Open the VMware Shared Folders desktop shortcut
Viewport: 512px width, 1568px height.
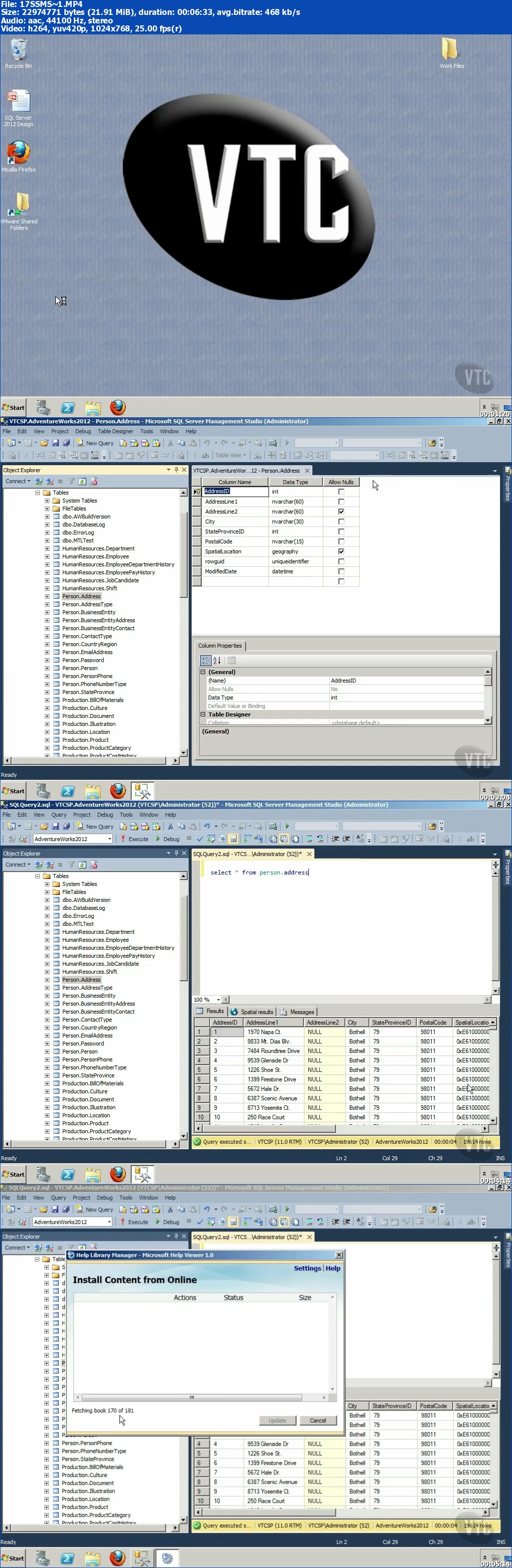coord(19,211)
